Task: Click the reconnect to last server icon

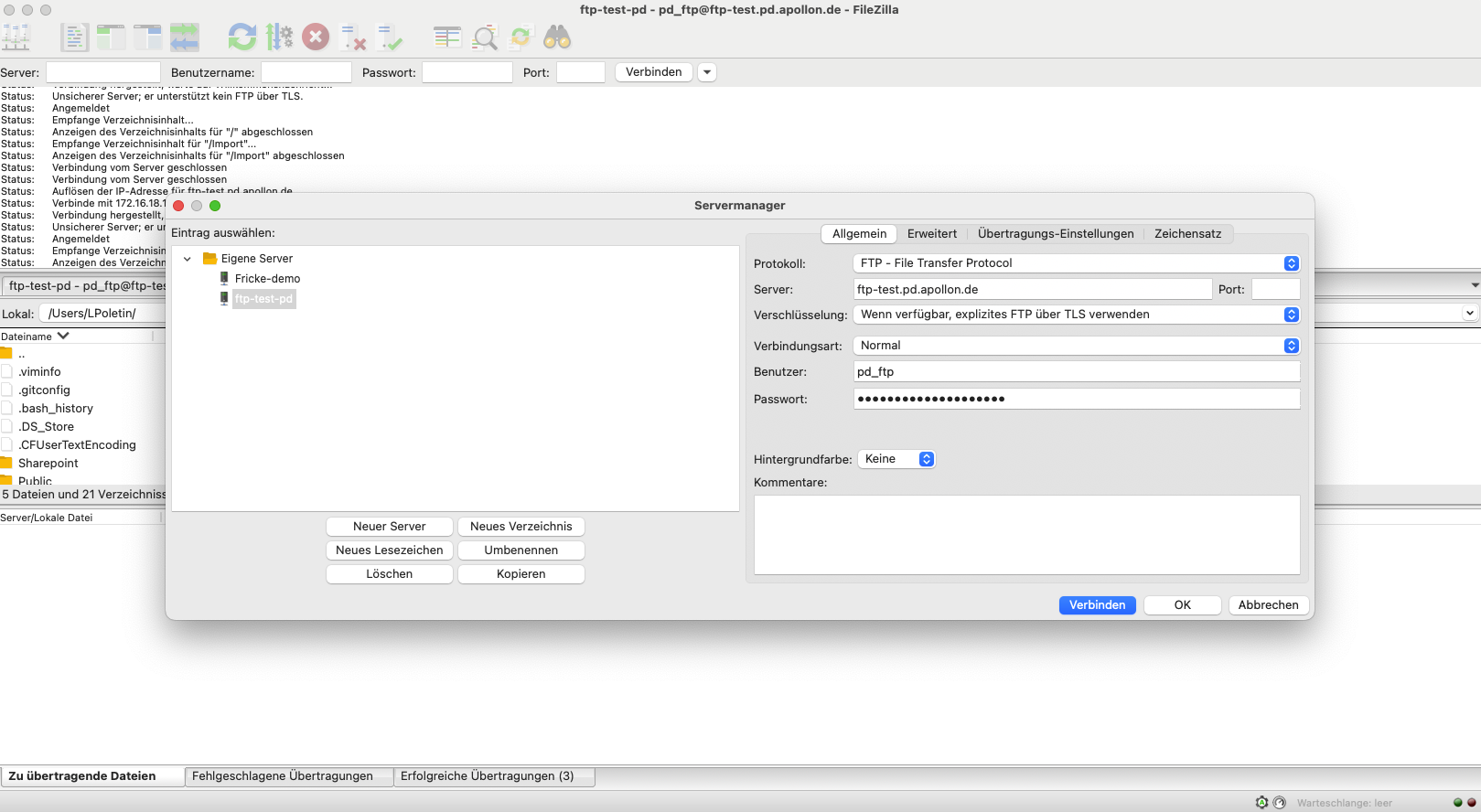Action: click(x=389, y=37)
